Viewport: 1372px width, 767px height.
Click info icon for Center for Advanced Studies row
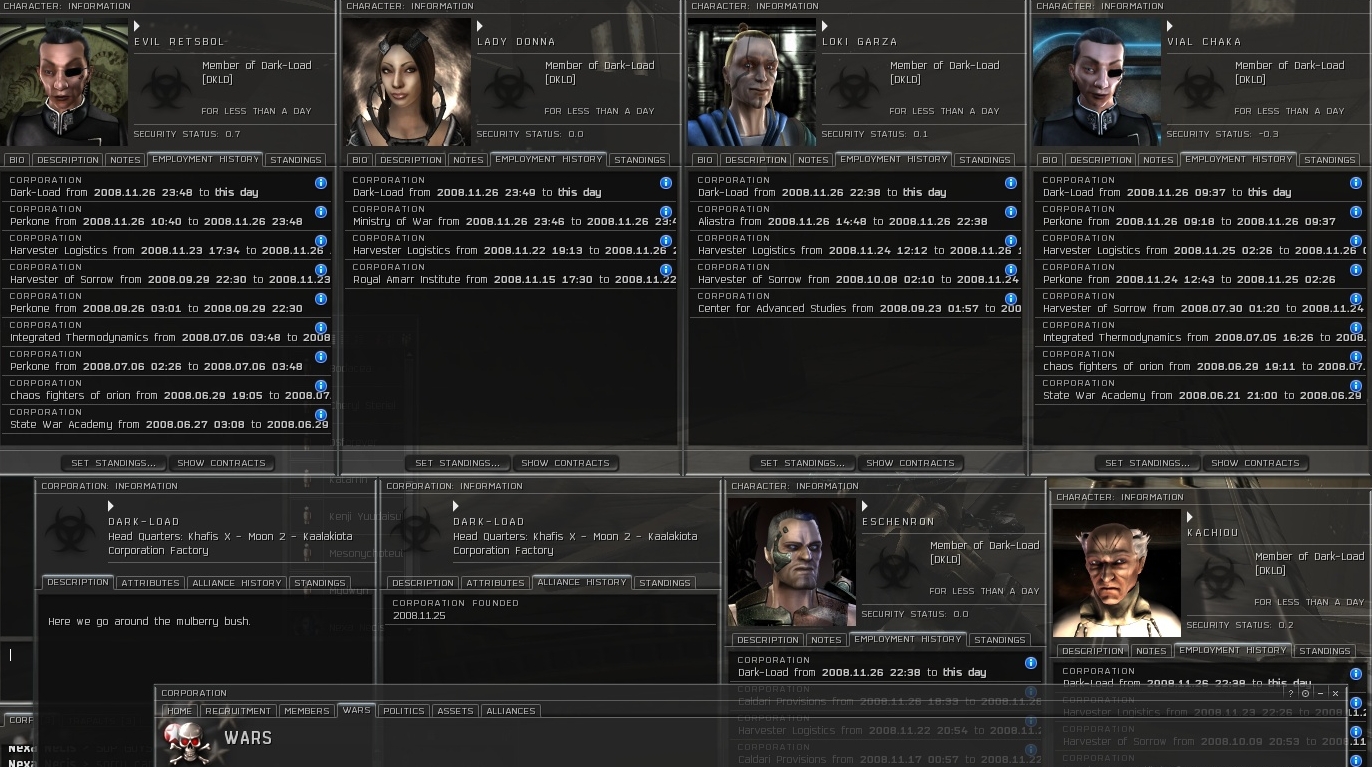click(1011, 299)
